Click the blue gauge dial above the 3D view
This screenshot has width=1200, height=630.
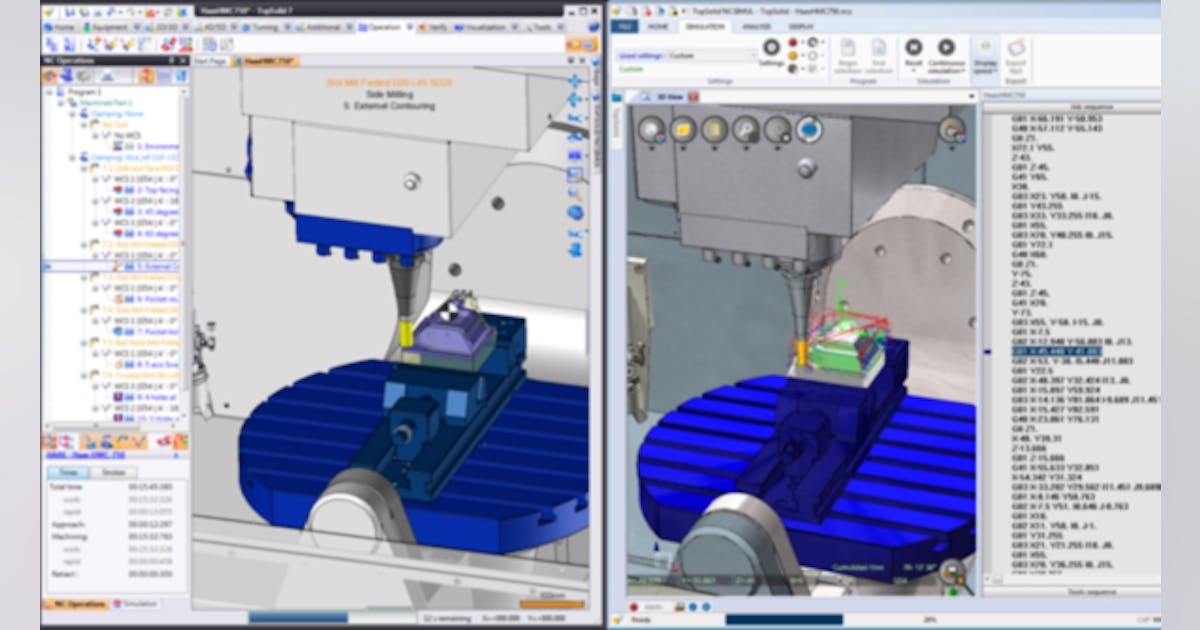tap(810, 129)
